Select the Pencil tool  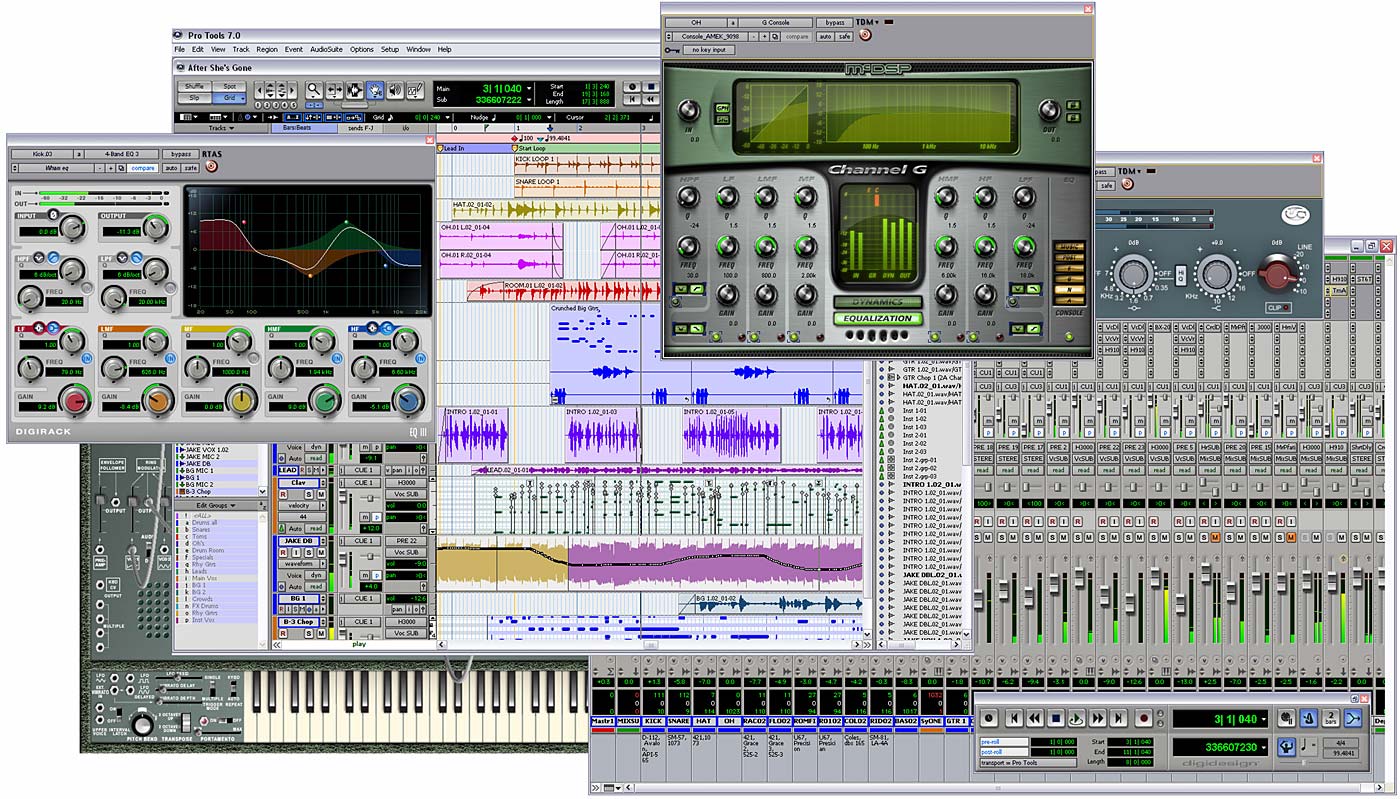click(415, 89)
